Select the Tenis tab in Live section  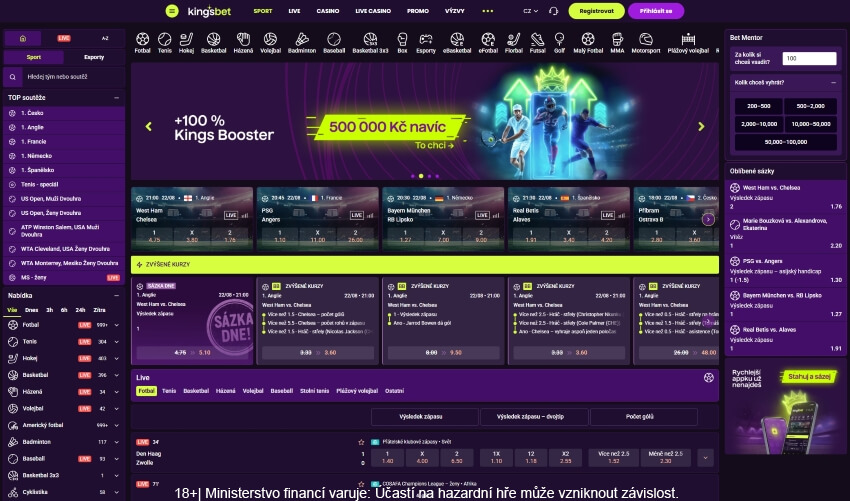(x=169, y=391)
